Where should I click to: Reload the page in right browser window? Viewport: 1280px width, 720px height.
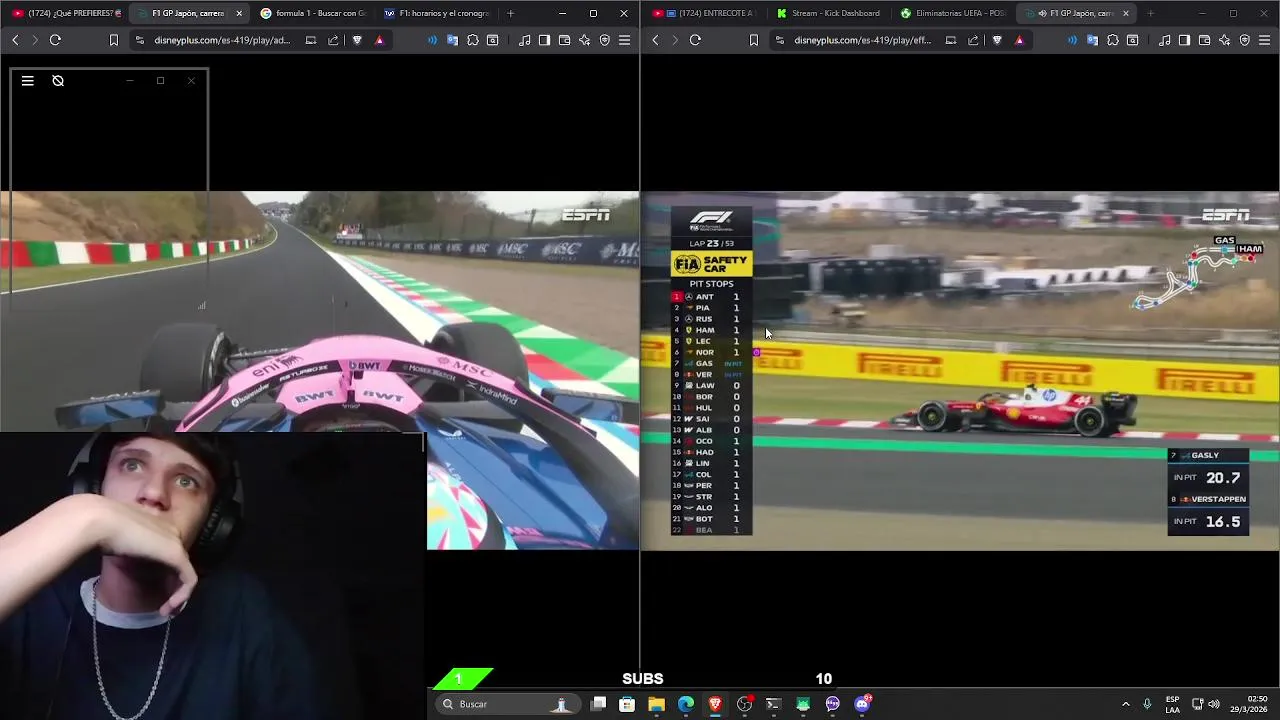coord(695,40)
